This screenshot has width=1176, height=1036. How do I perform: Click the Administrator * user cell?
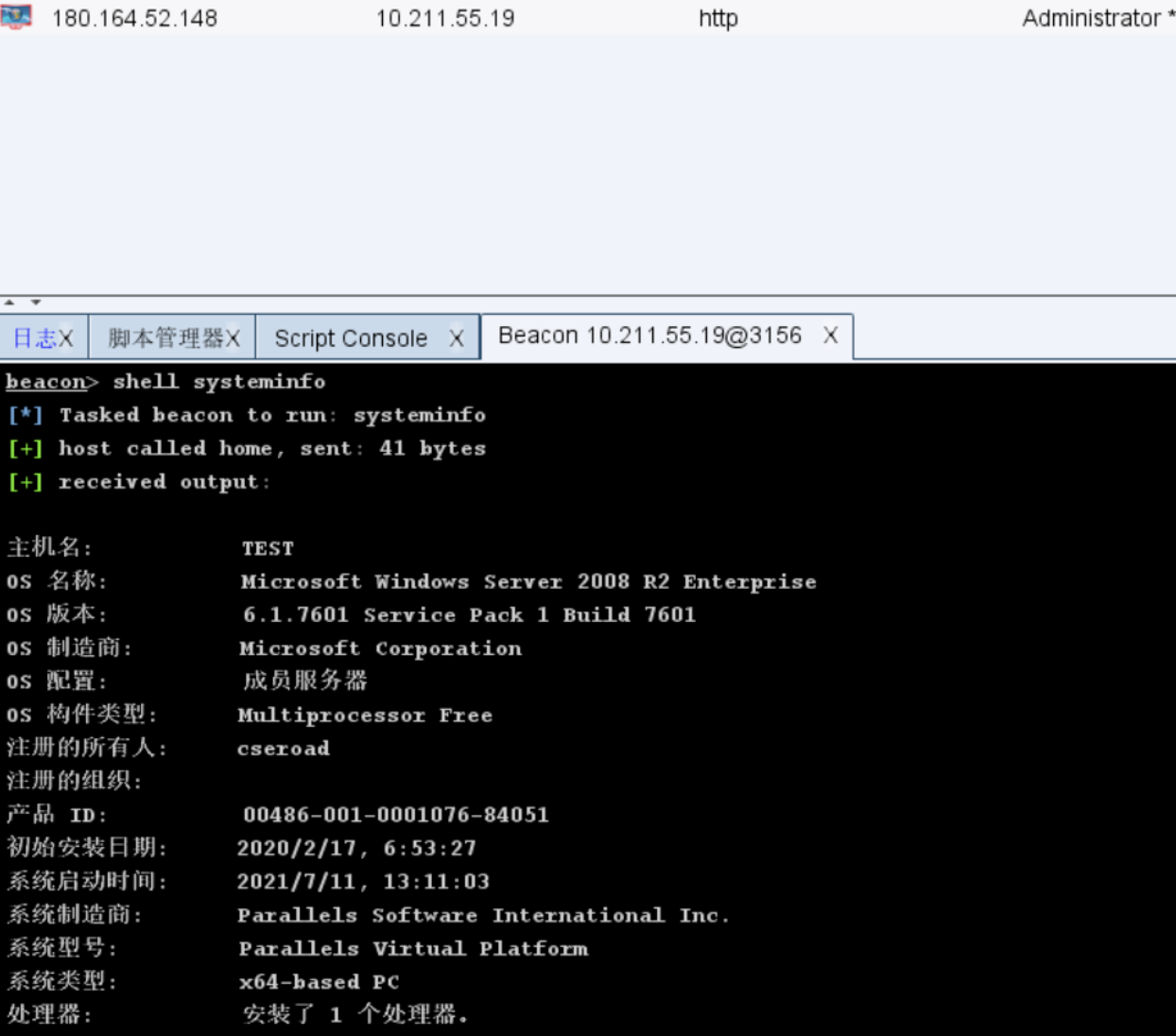click(x=1098, y=18)
